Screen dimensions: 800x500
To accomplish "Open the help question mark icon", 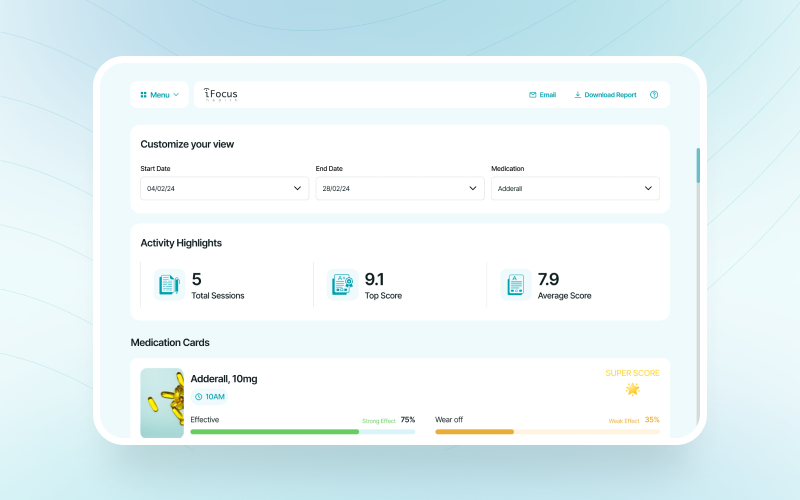I will (654, 95).
